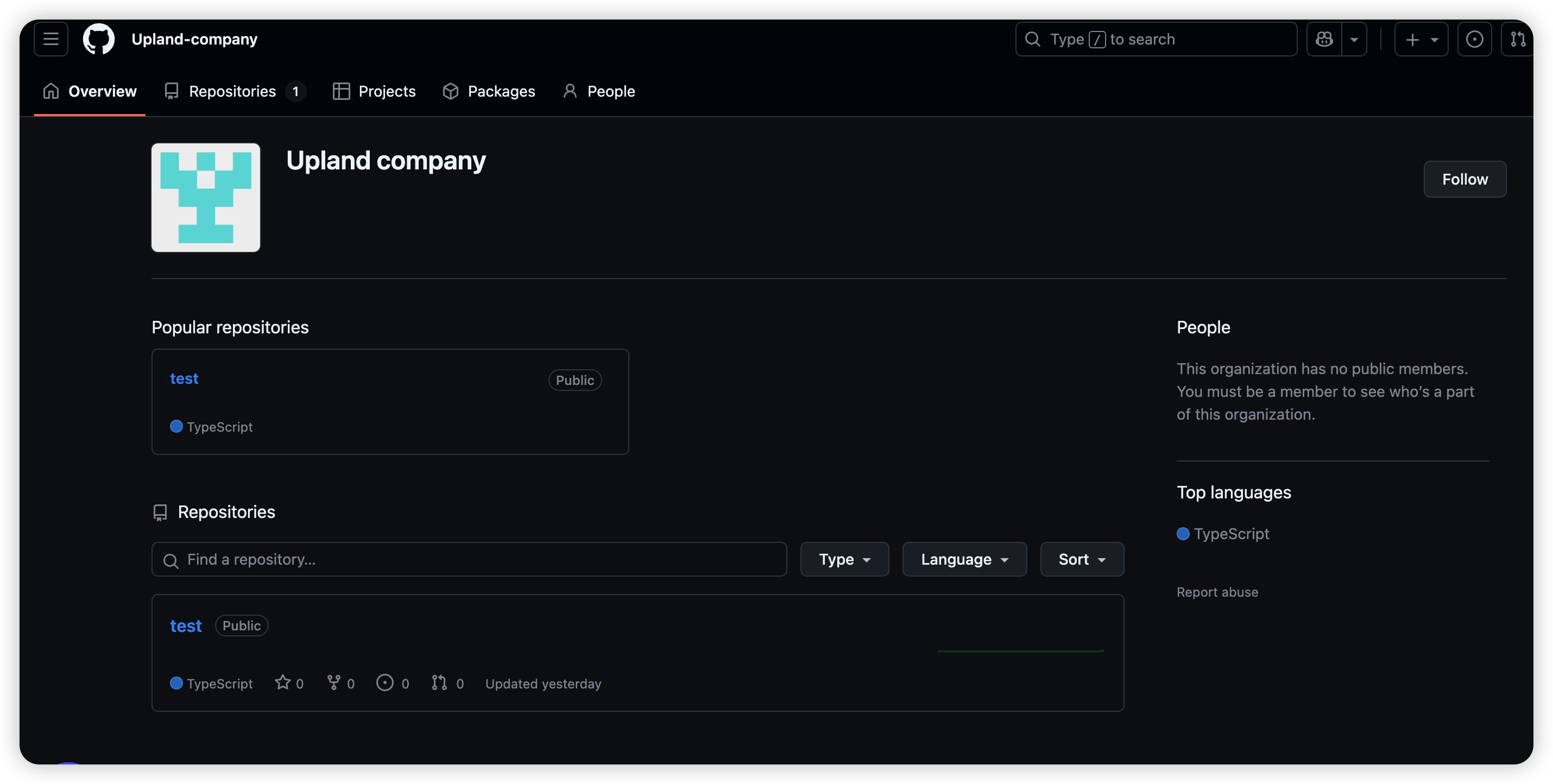
Task: Click the Packages box icon
Action: coord(450,91)
